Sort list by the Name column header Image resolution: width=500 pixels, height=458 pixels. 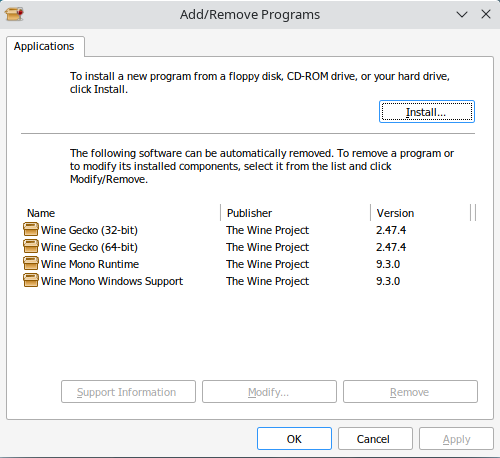[121, 213]
